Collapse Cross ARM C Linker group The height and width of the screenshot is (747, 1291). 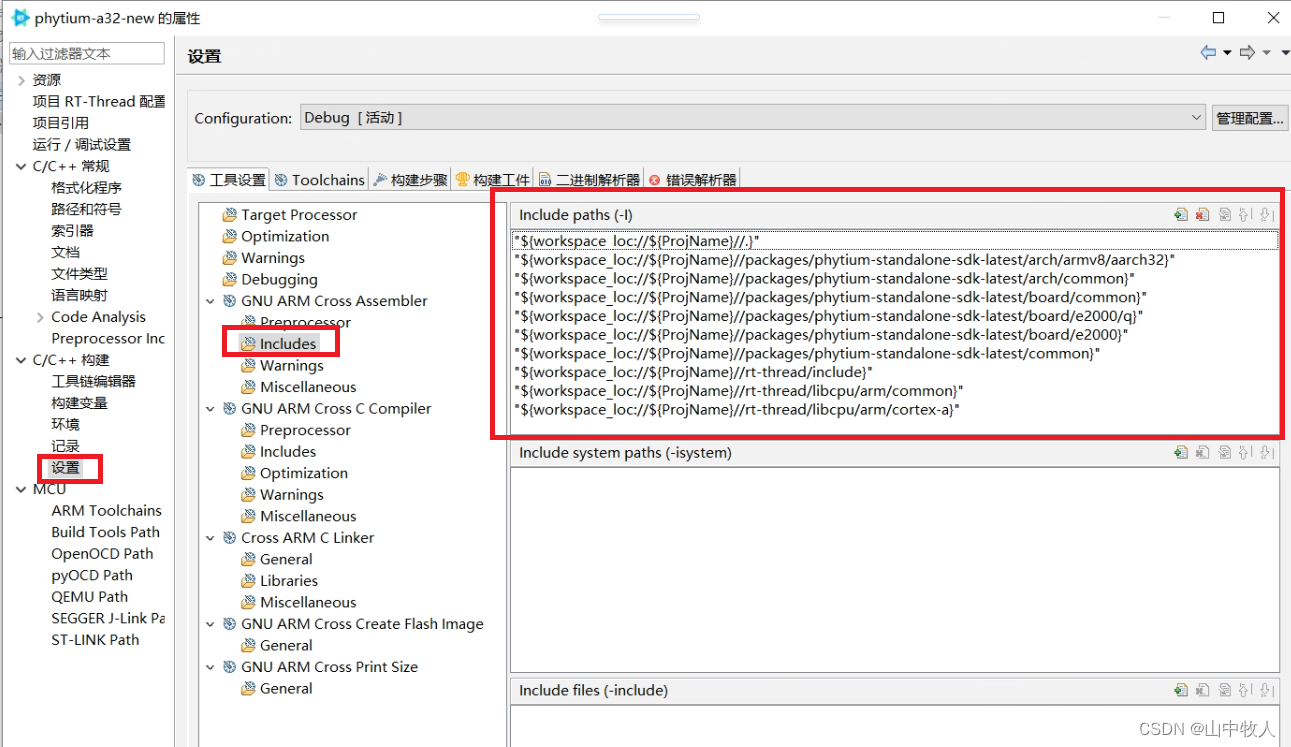click(210, 538)
